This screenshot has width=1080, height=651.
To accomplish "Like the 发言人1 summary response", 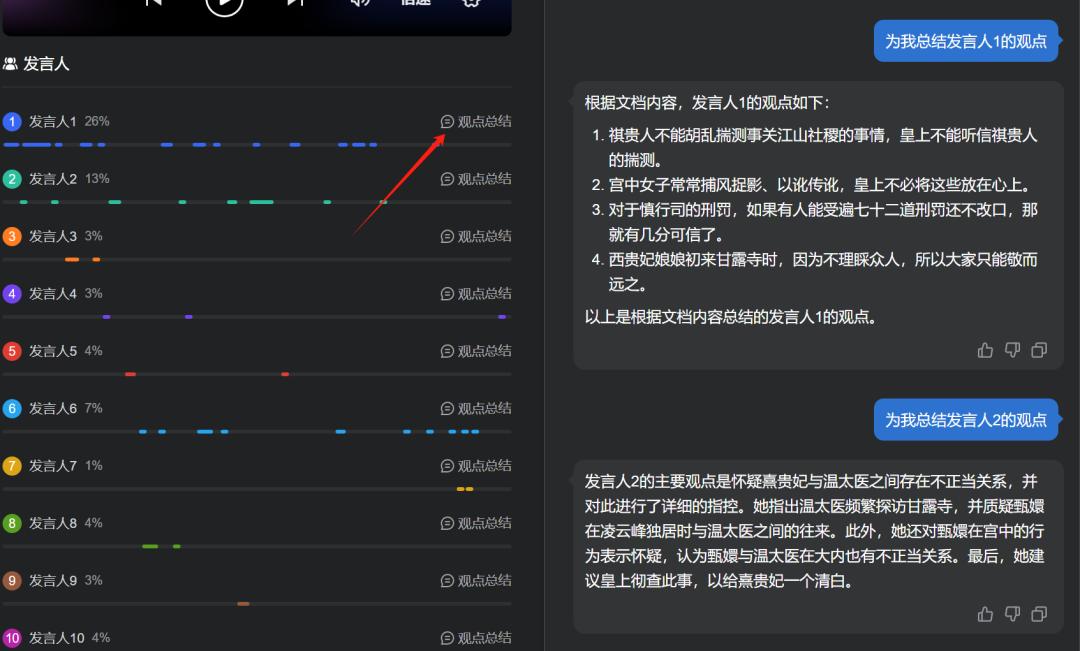I will click(986, 350).
